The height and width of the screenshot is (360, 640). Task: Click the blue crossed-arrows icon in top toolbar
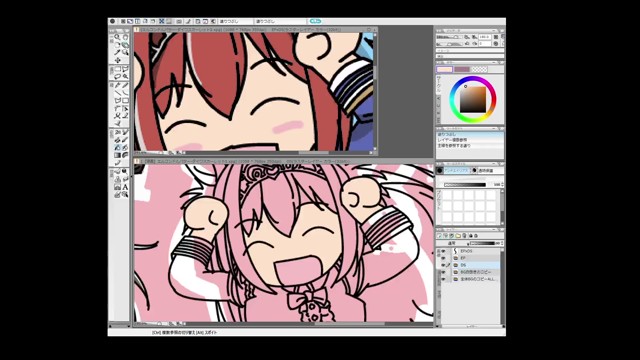click(x=161, y=21)
